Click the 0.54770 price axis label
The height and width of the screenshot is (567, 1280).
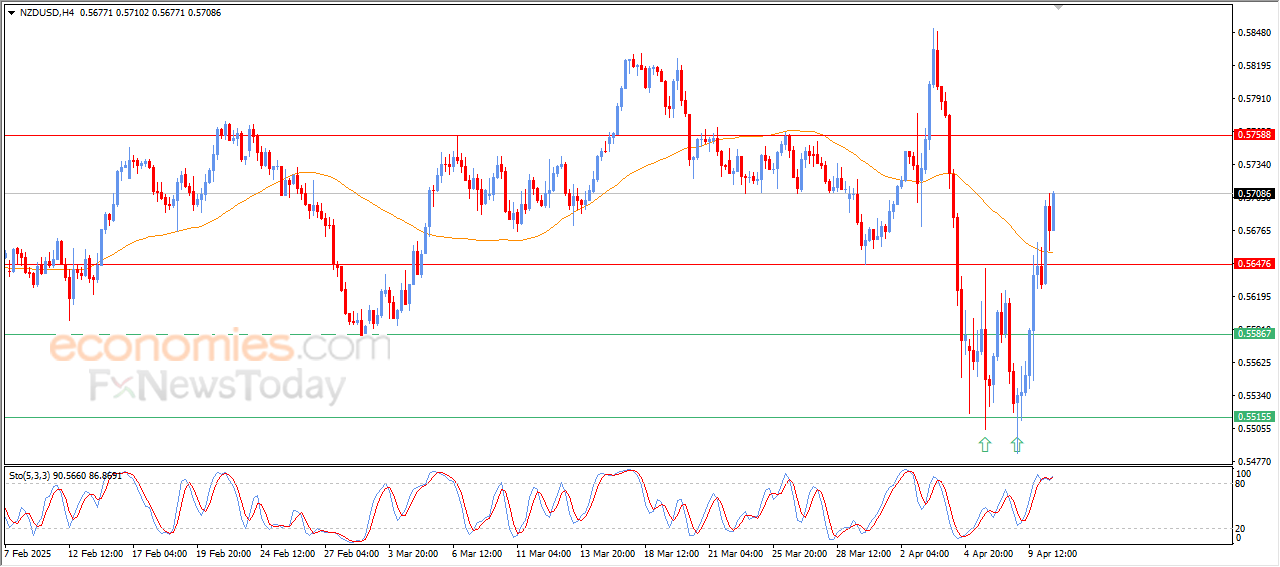(1254, 462)
